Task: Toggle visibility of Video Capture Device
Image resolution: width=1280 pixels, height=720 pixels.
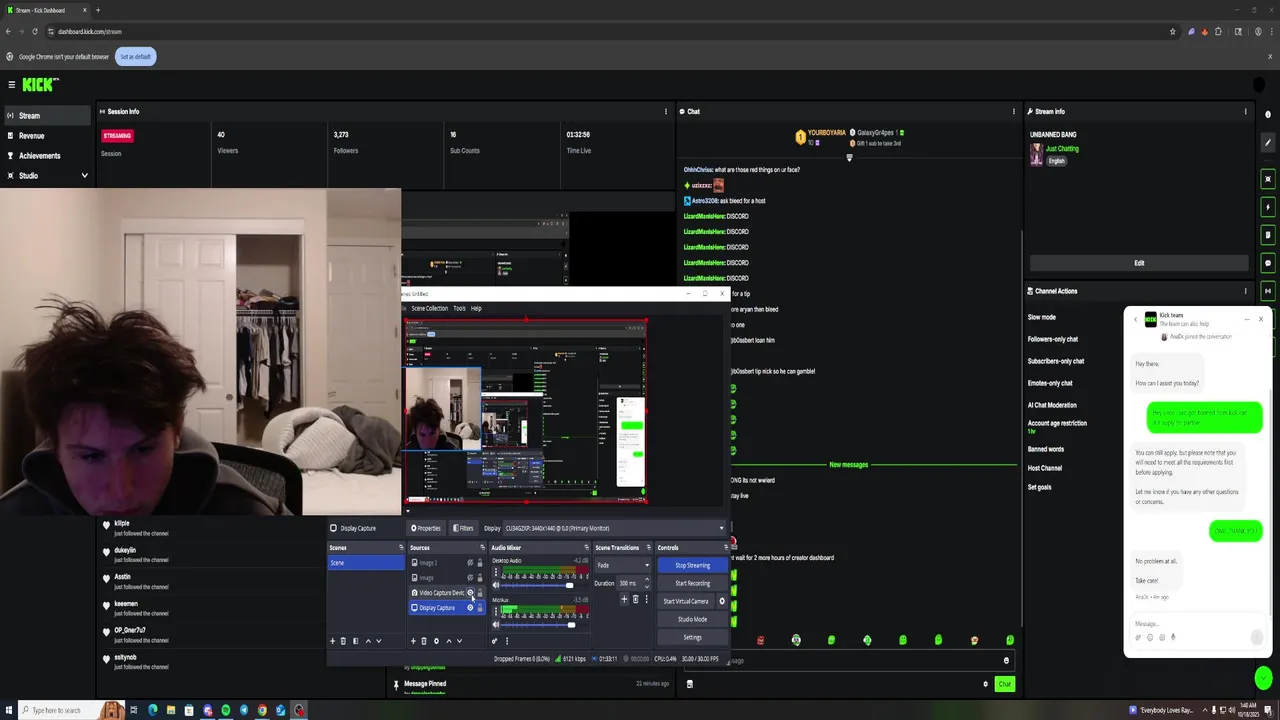Action: click(x=470, y=593)
